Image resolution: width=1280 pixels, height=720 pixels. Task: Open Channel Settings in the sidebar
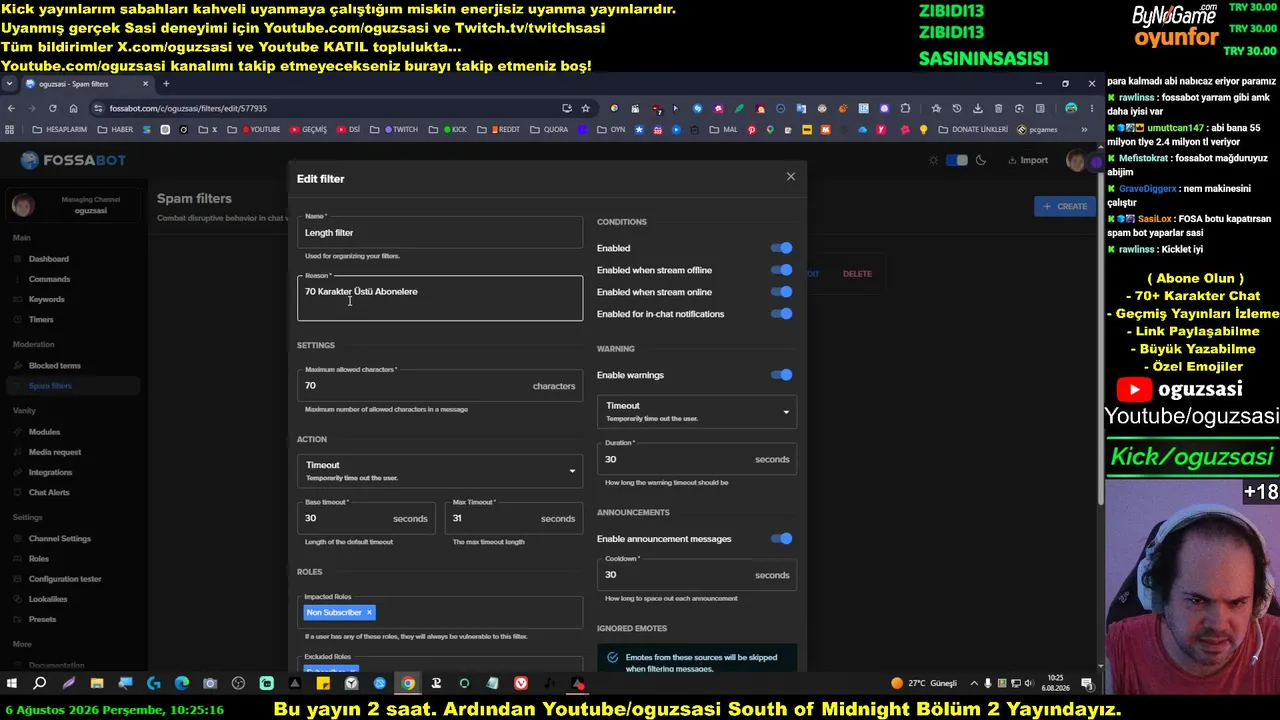(60, 538)
